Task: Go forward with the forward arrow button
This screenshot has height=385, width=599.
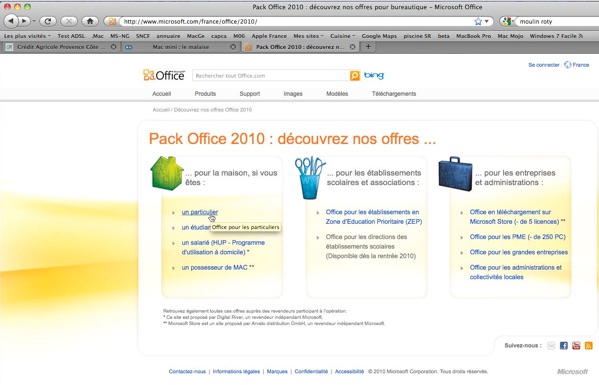Action: (24, 21)
